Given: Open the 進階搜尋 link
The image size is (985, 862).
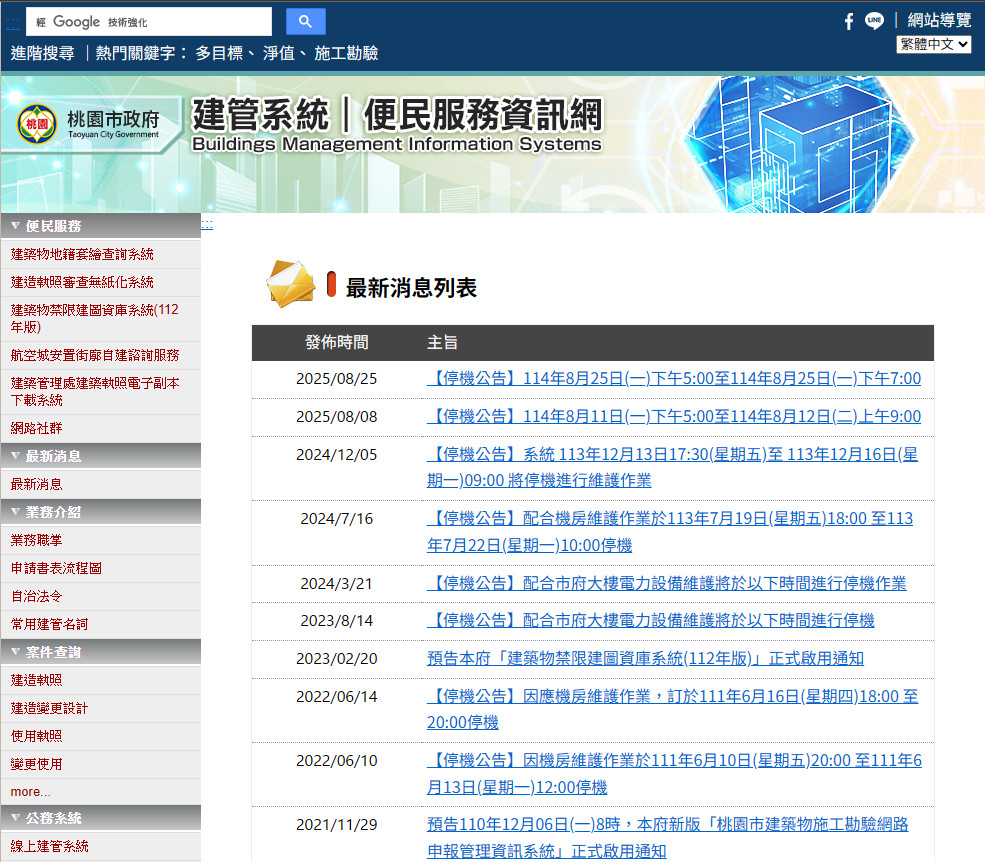Looking at the screenshot, I should (42, 53).
